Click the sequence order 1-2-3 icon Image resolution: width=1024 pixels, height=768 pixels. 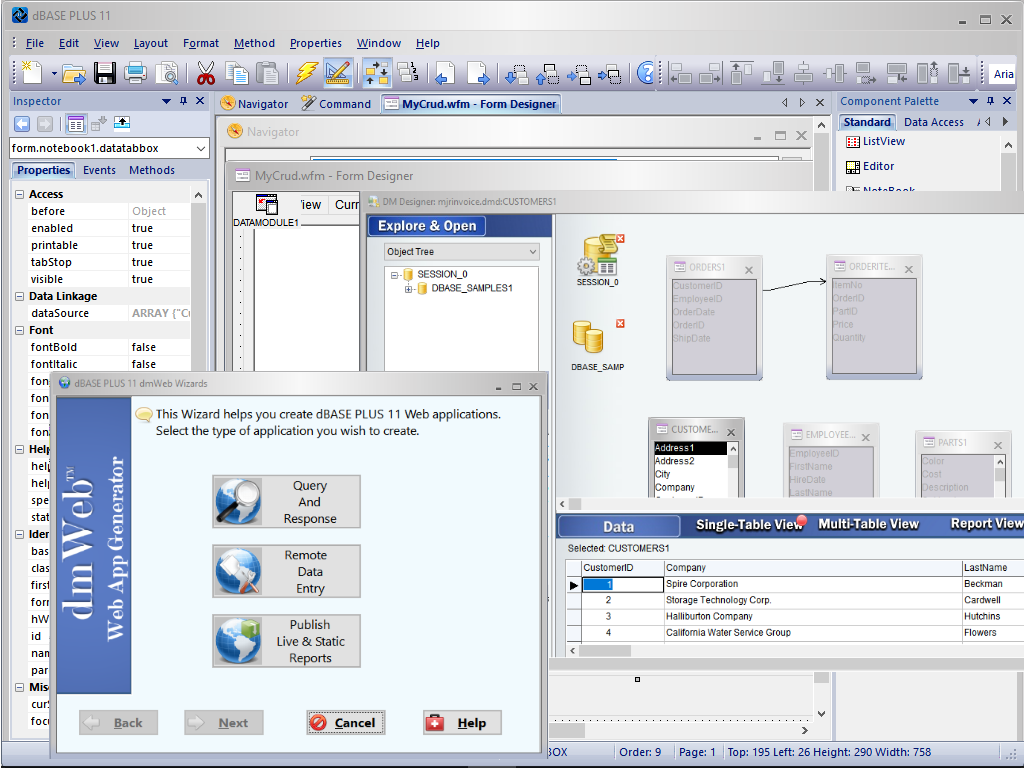pos(408,72)
